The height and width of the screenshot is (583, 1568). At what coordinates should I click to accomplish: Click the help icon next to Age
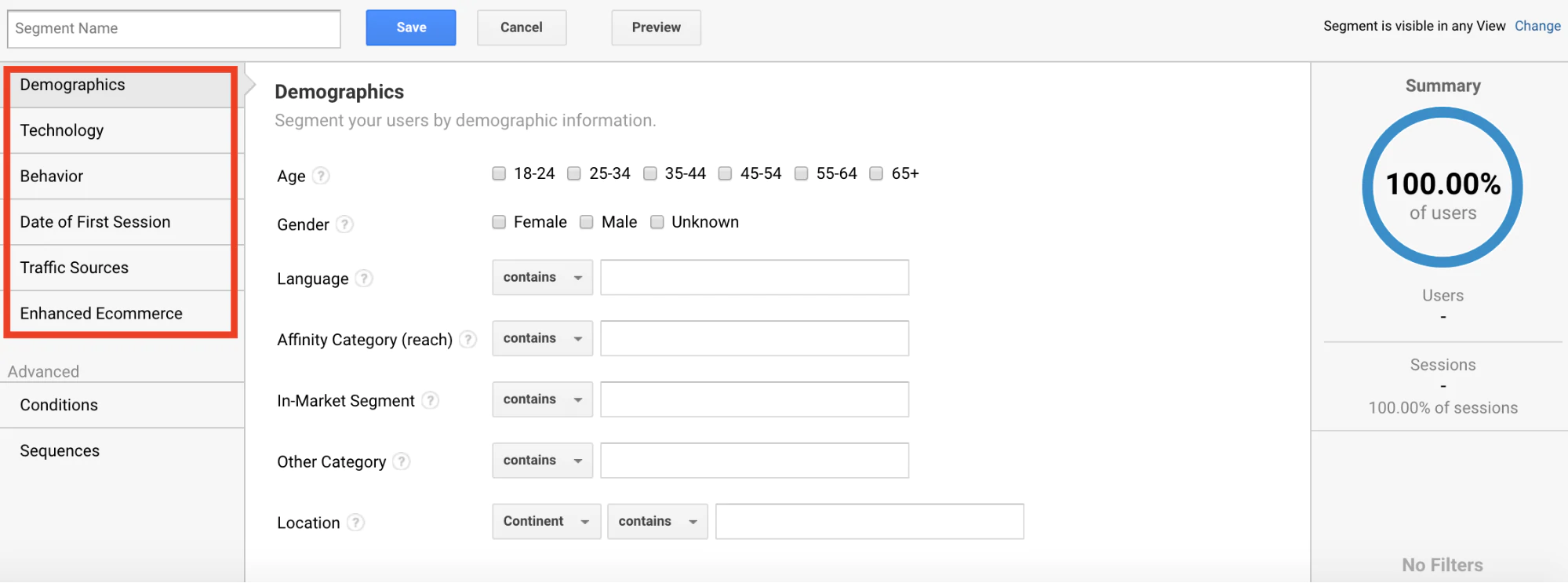[x=321, y=176]
